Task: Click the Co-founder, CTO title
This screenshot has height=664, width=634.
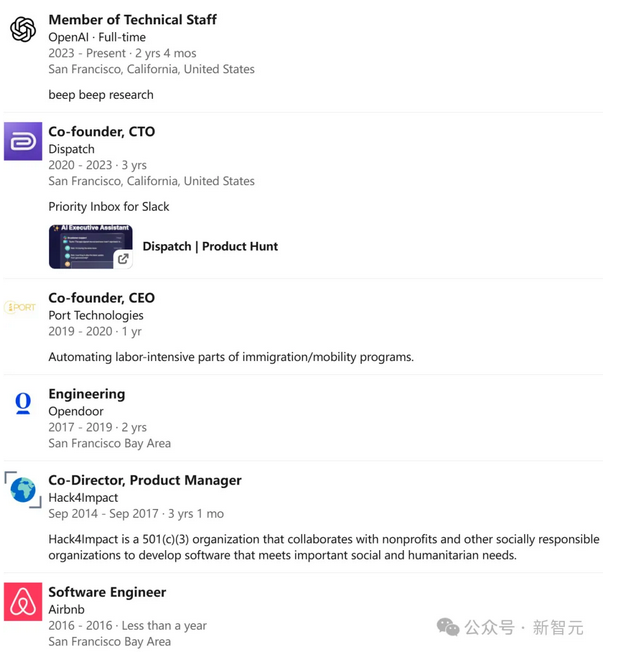Action: pos(102,132)
